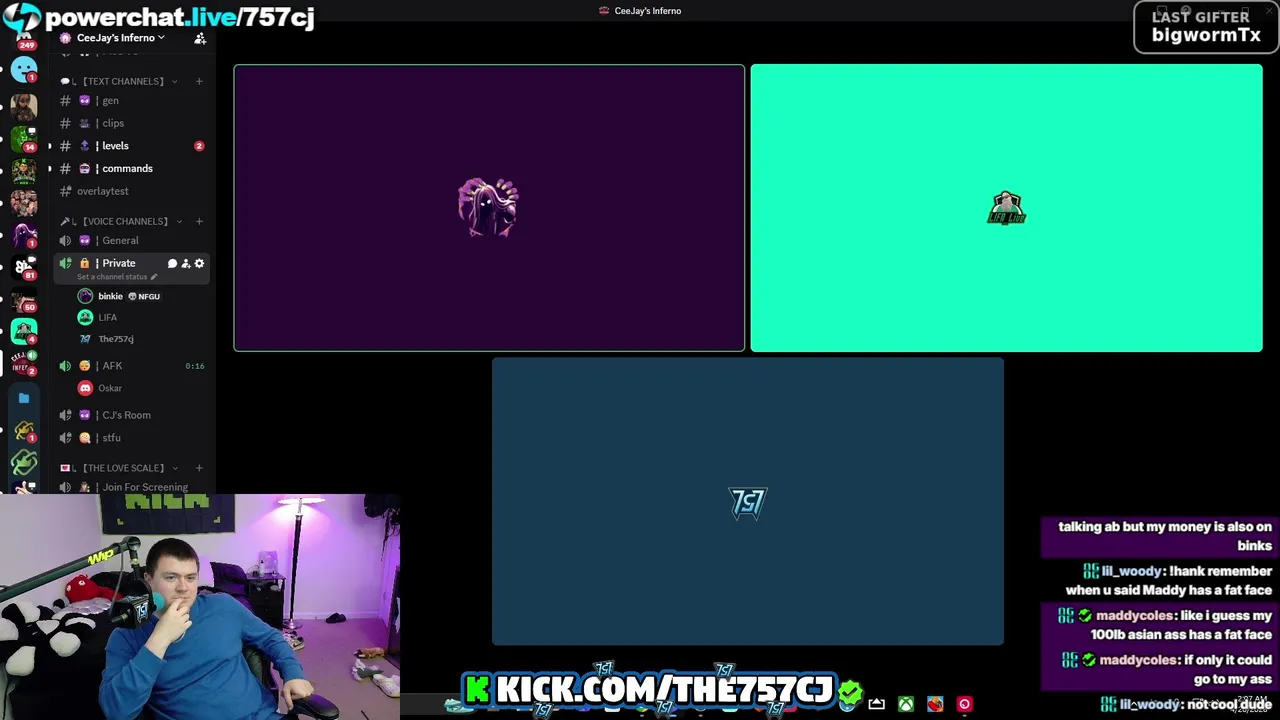Add a channel to TEXT CHANNELS with plus
The width and height of the screenshot is (1280, 720).
[199, 81]
